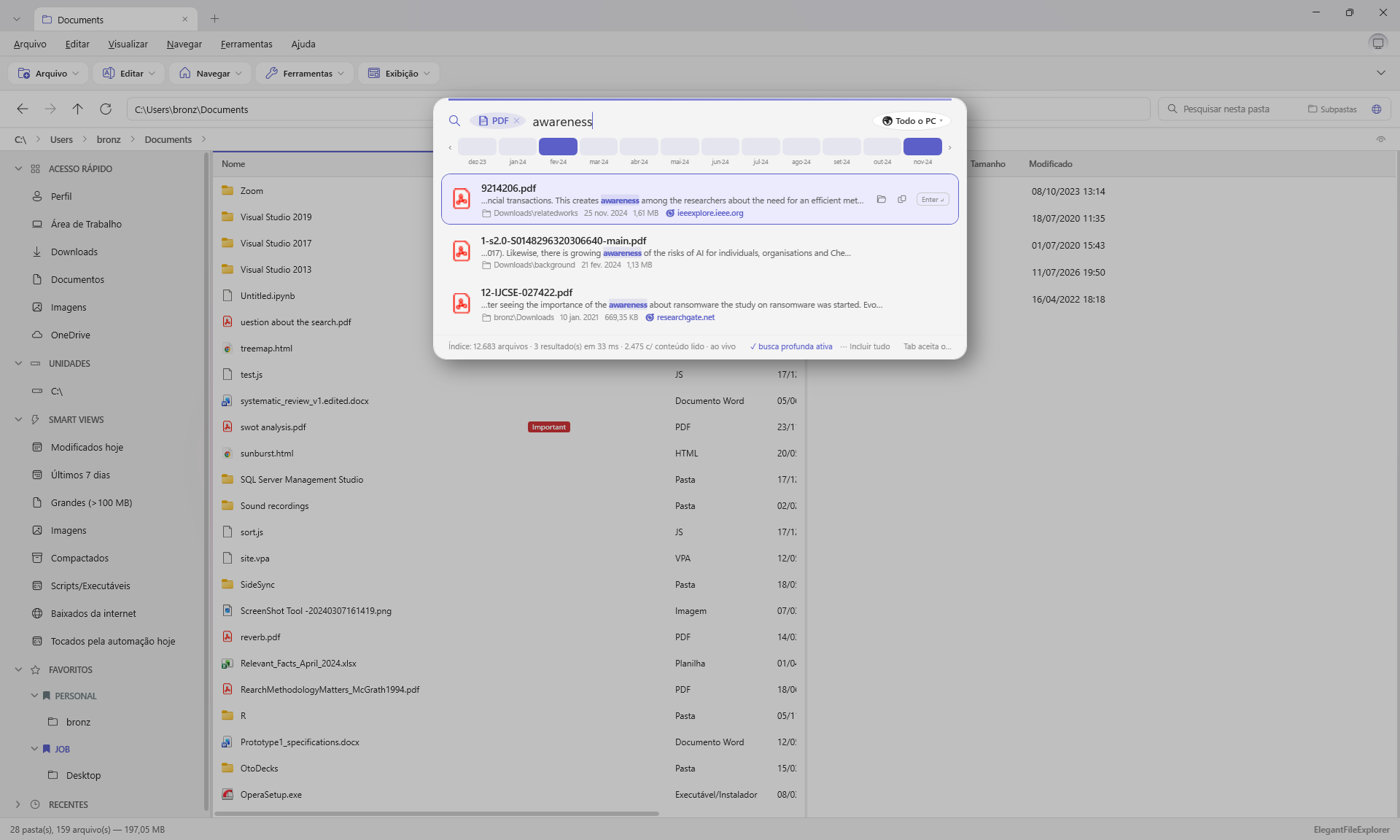Open a new tab with plus button
Image resolution: width=1400 pixels, height=840 pixels.
tap(214, 19)
